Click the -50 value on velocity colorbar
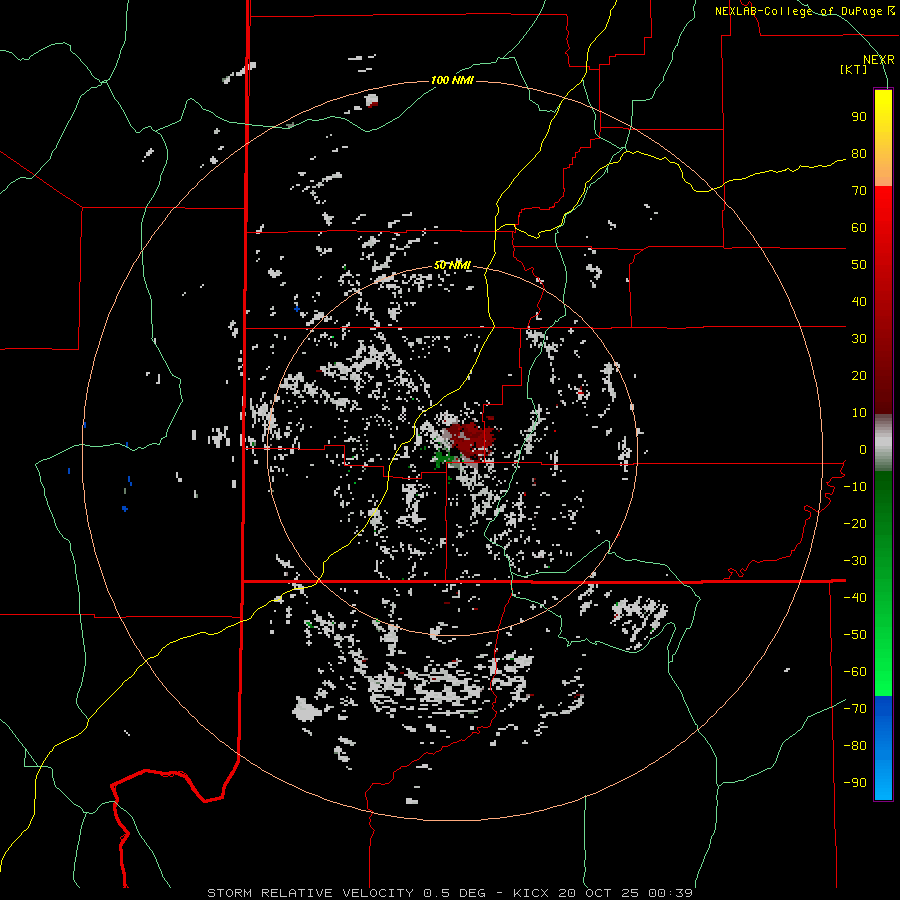Screen dimensions: 900x900 pyautogui.click(x=855, y=635)
